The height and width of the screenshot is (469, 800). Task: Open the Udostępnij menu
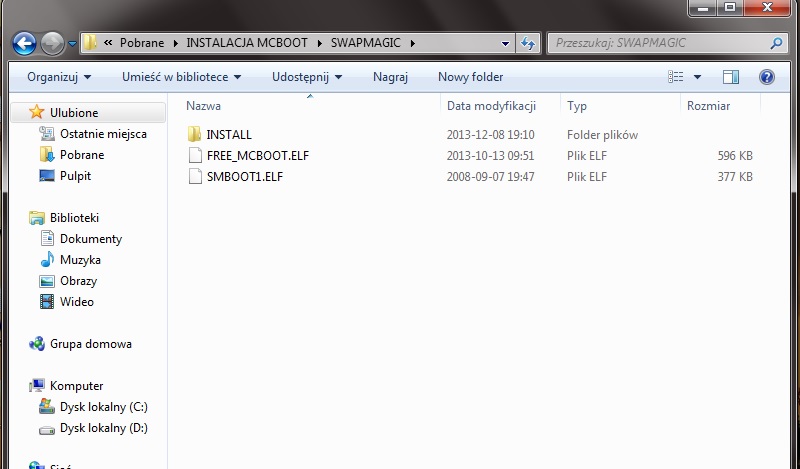click(x=307, y=77)
